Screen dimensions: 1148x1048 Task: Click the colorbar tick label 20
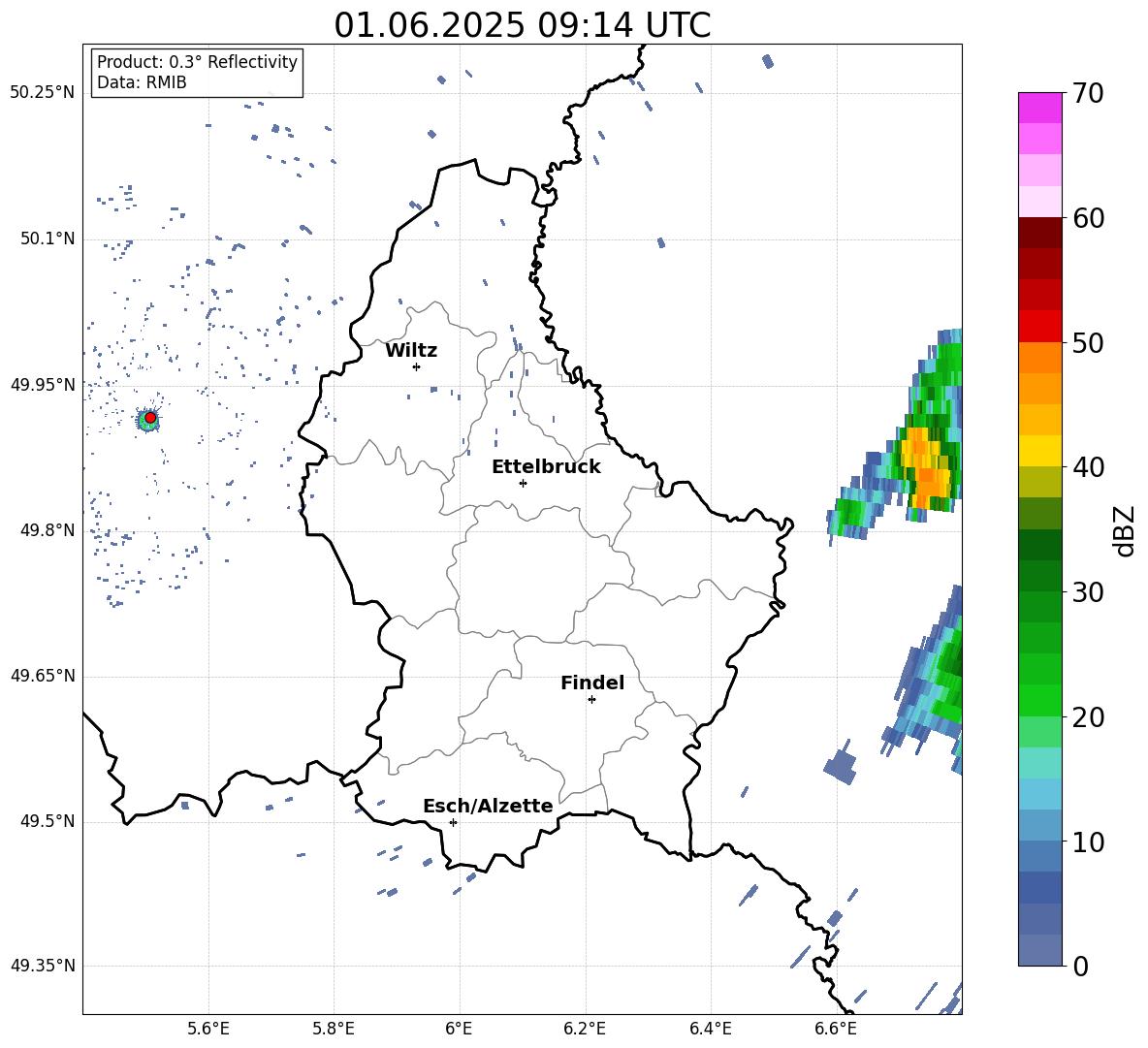click(1089, 717)
